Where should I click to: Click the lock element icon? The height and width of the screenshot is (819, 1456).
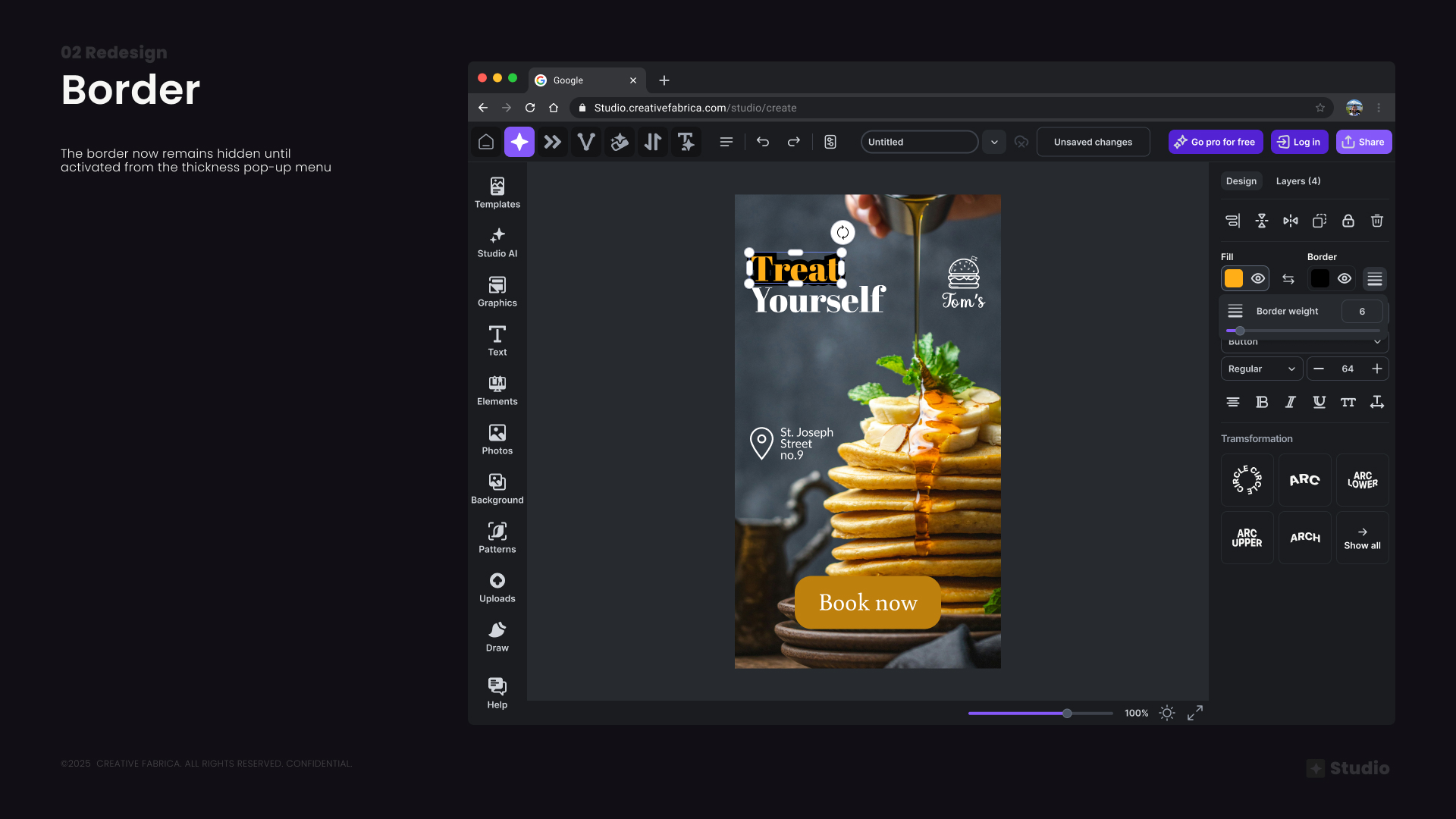(1348, 221)
